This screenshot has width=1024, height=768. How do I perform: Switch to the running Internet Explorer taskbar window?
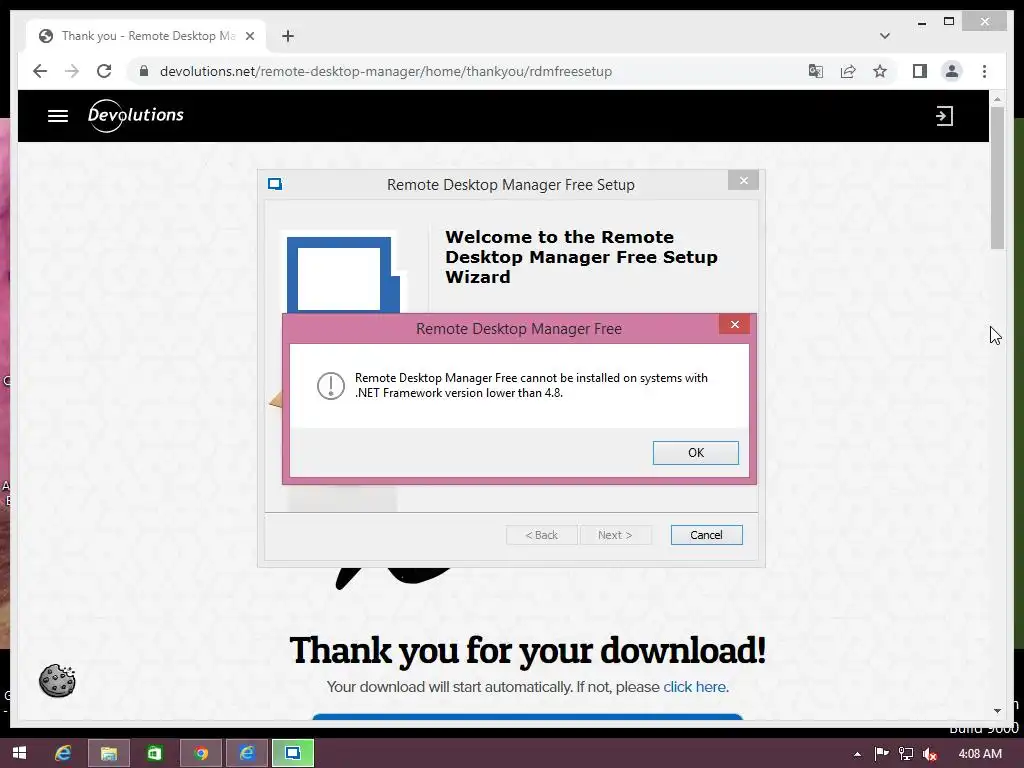(x=247, y=754)
